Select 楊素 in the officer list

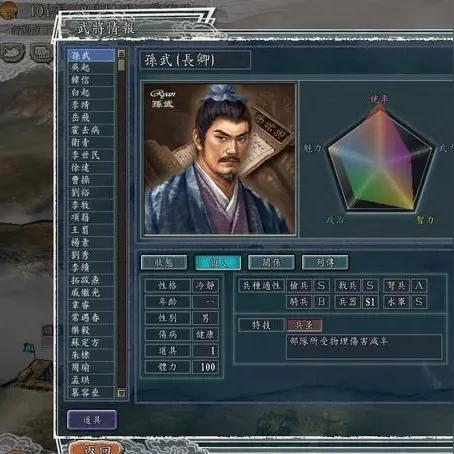tap(91, 242)
